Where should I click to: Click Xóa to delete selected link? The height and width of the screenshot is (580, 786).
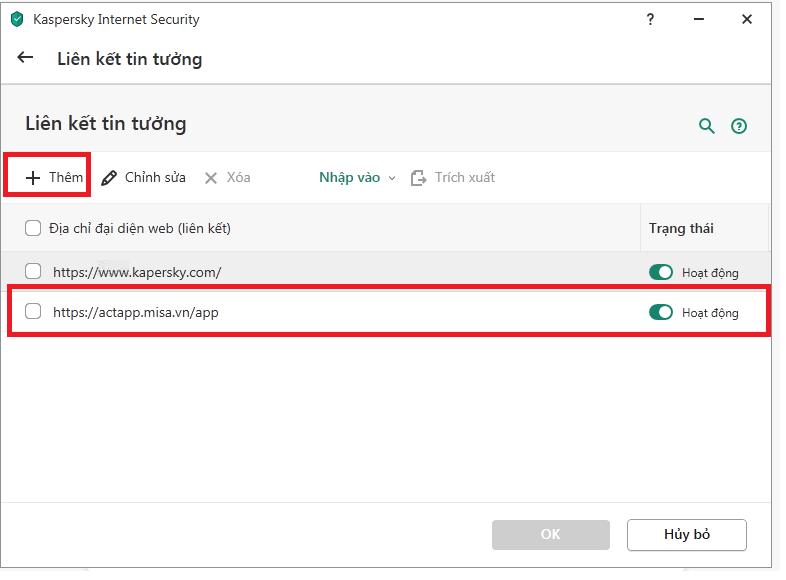pyautogui.click(x=228, y=177)
